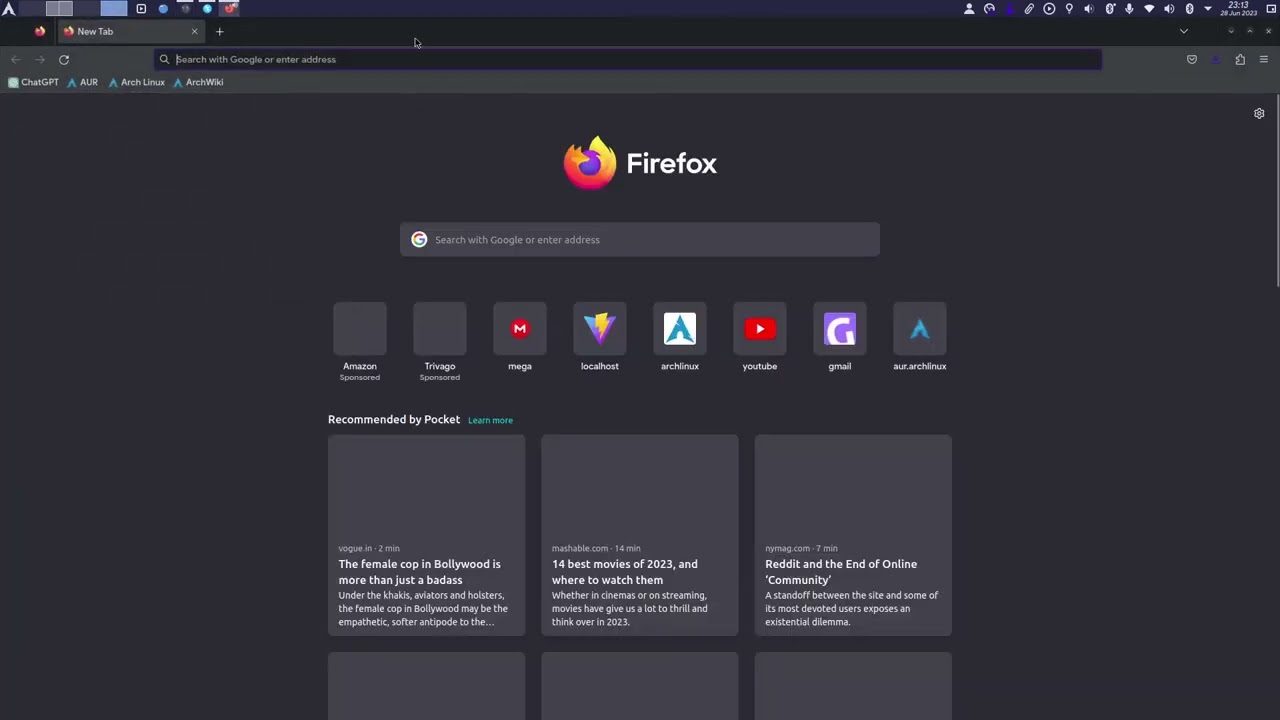Go back one page

click(x=15, y=59)
